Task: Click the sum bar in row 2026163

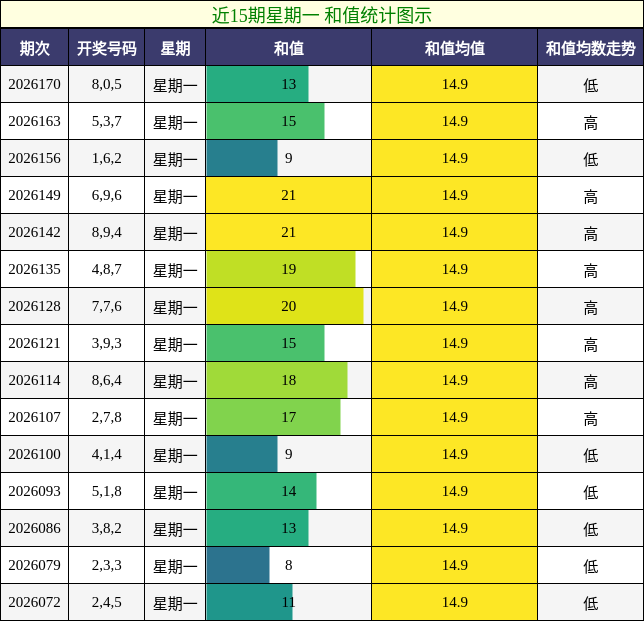Action: (265, 121)
